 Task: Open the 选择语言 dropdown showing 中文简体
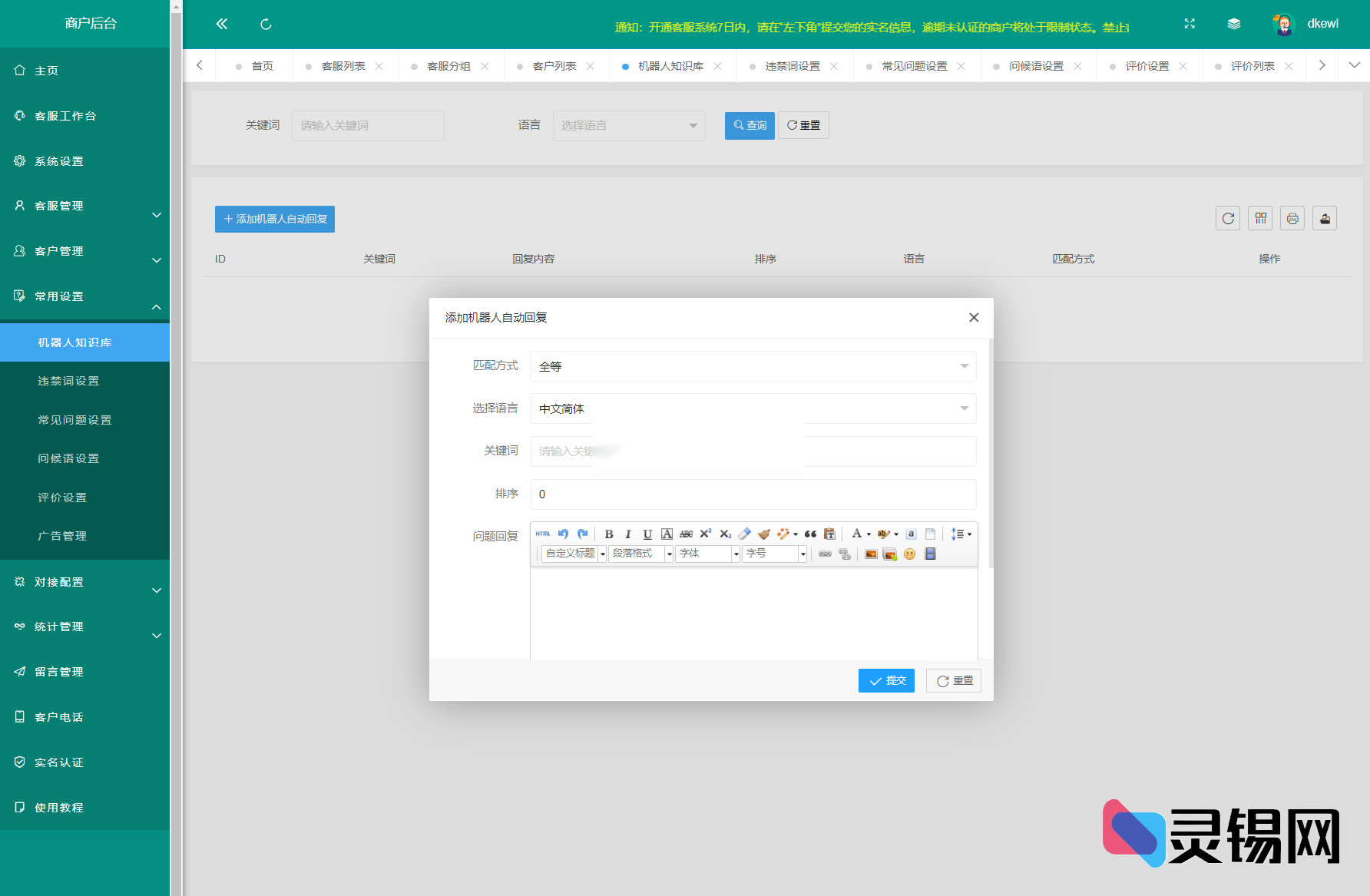(753, 408)
